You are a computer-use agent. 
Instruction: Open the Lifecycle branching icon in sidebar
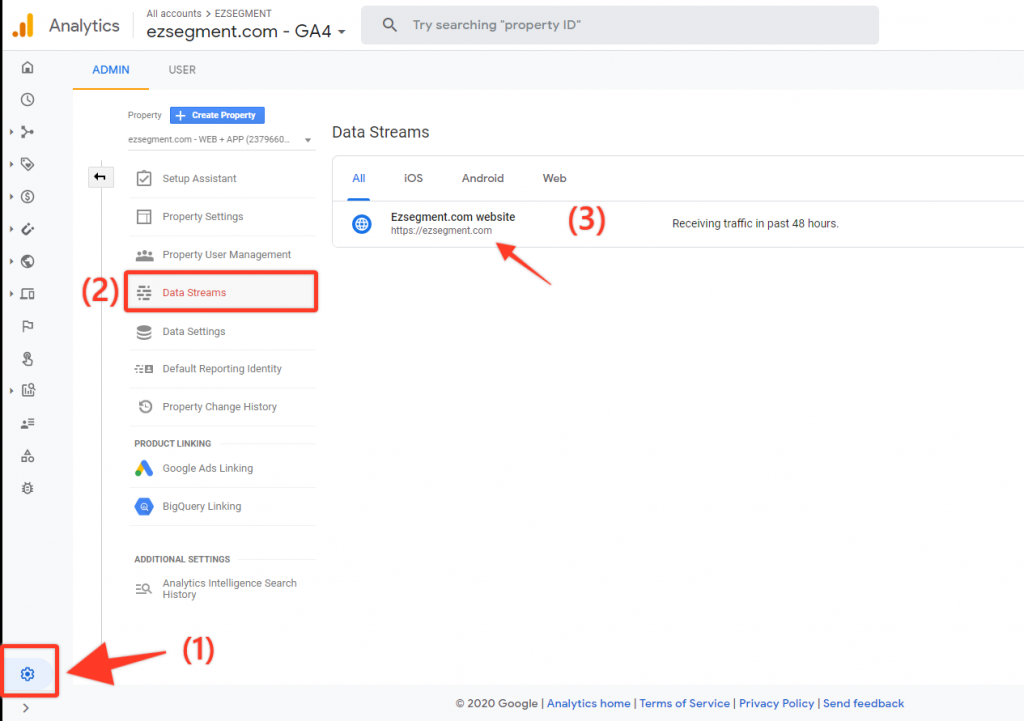(27, 132)
